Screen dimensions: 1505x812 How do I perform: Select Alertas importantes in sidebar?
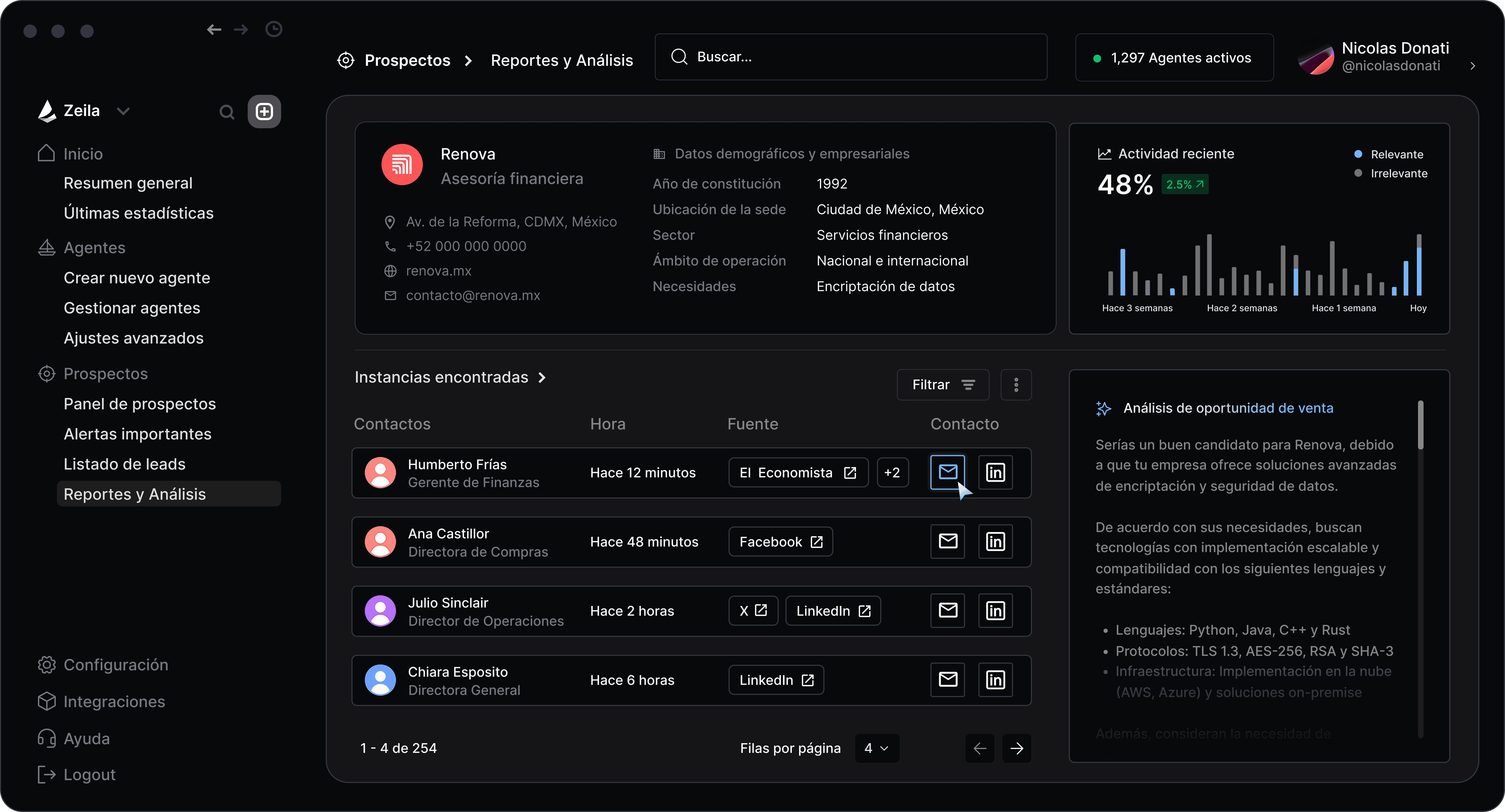(x=138, y=434)
